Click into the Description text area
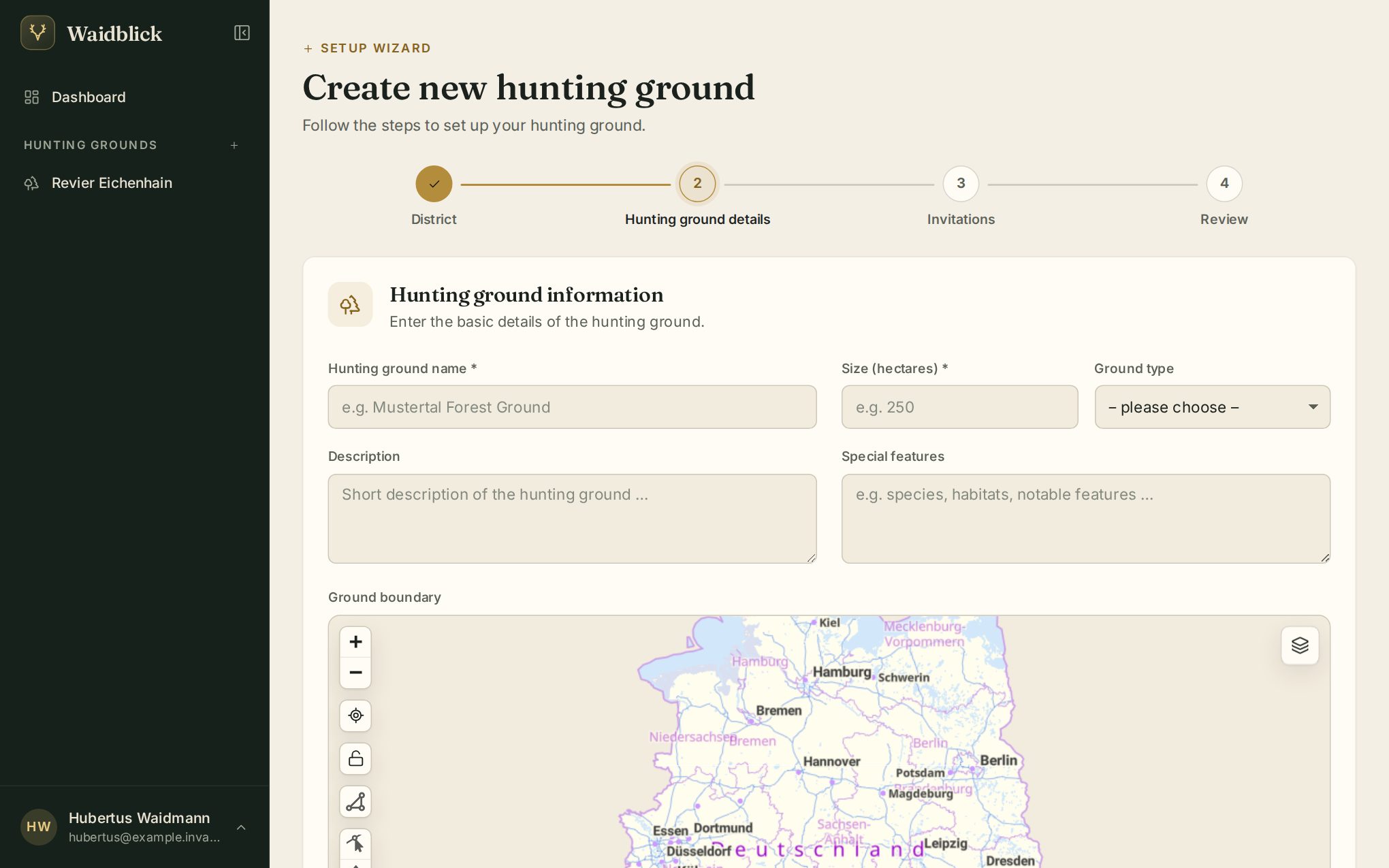The image size is (1389, 868). click(572, 519)
